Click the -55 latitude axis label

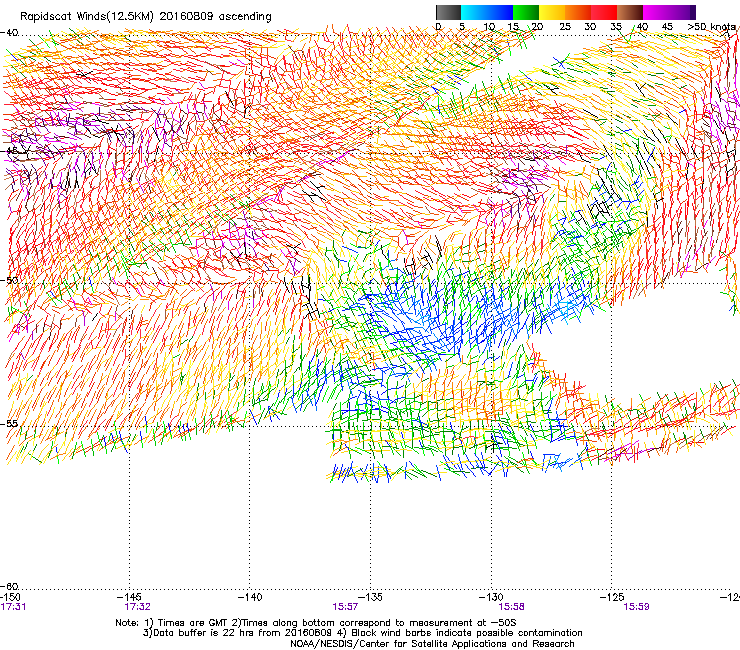pyautogui.click(x=9, y=424)
